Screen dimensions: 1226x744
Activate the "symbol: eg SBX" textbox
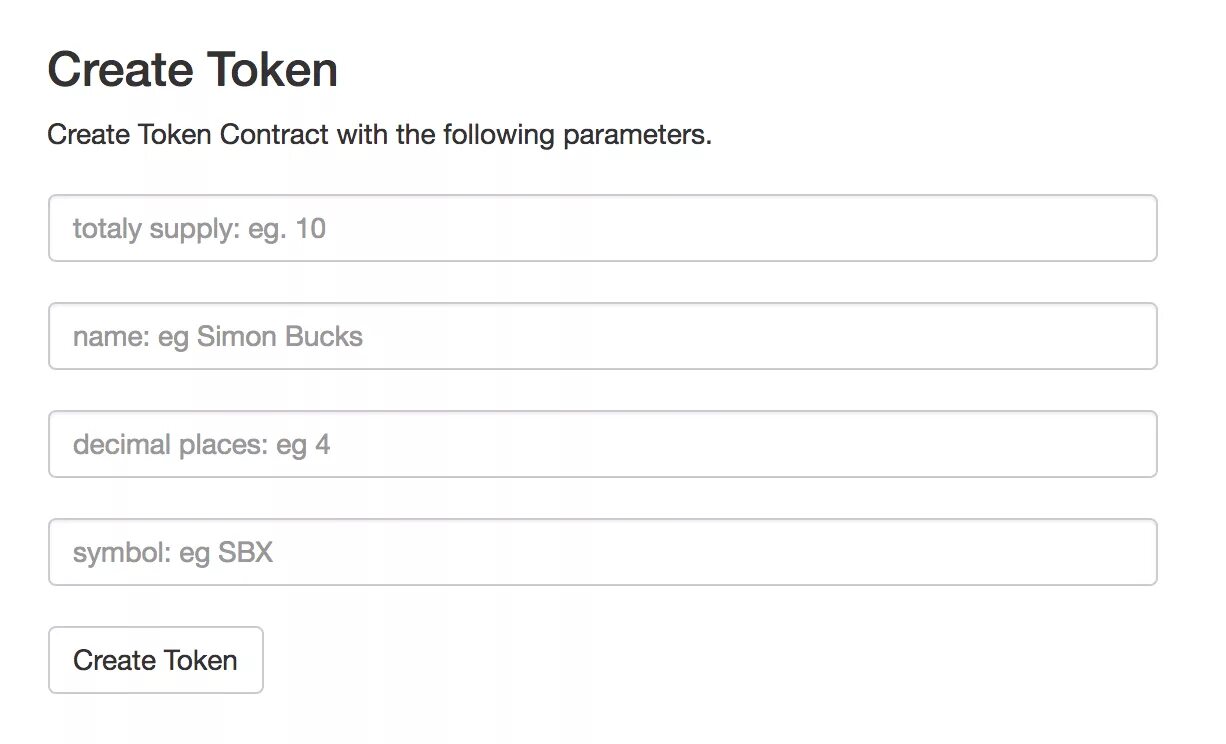point(602,553)
